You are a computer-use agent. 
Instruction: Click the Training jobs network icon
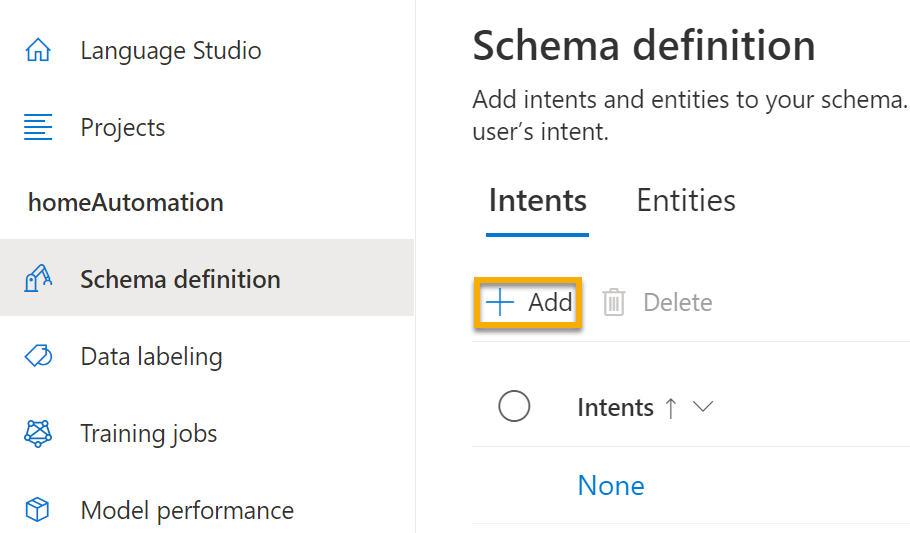tap(38, 434)
